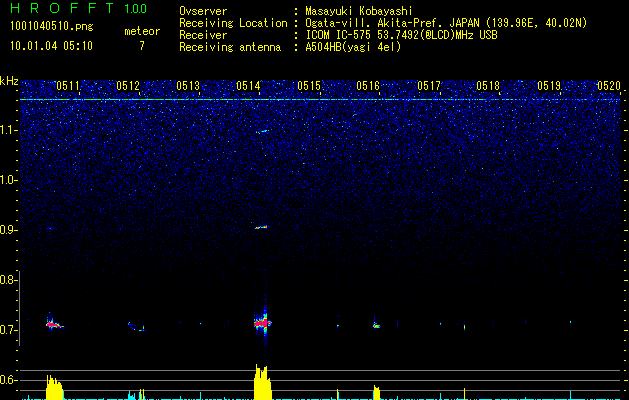
Task: Click the 0519 time marker
Action: point(549,85)
